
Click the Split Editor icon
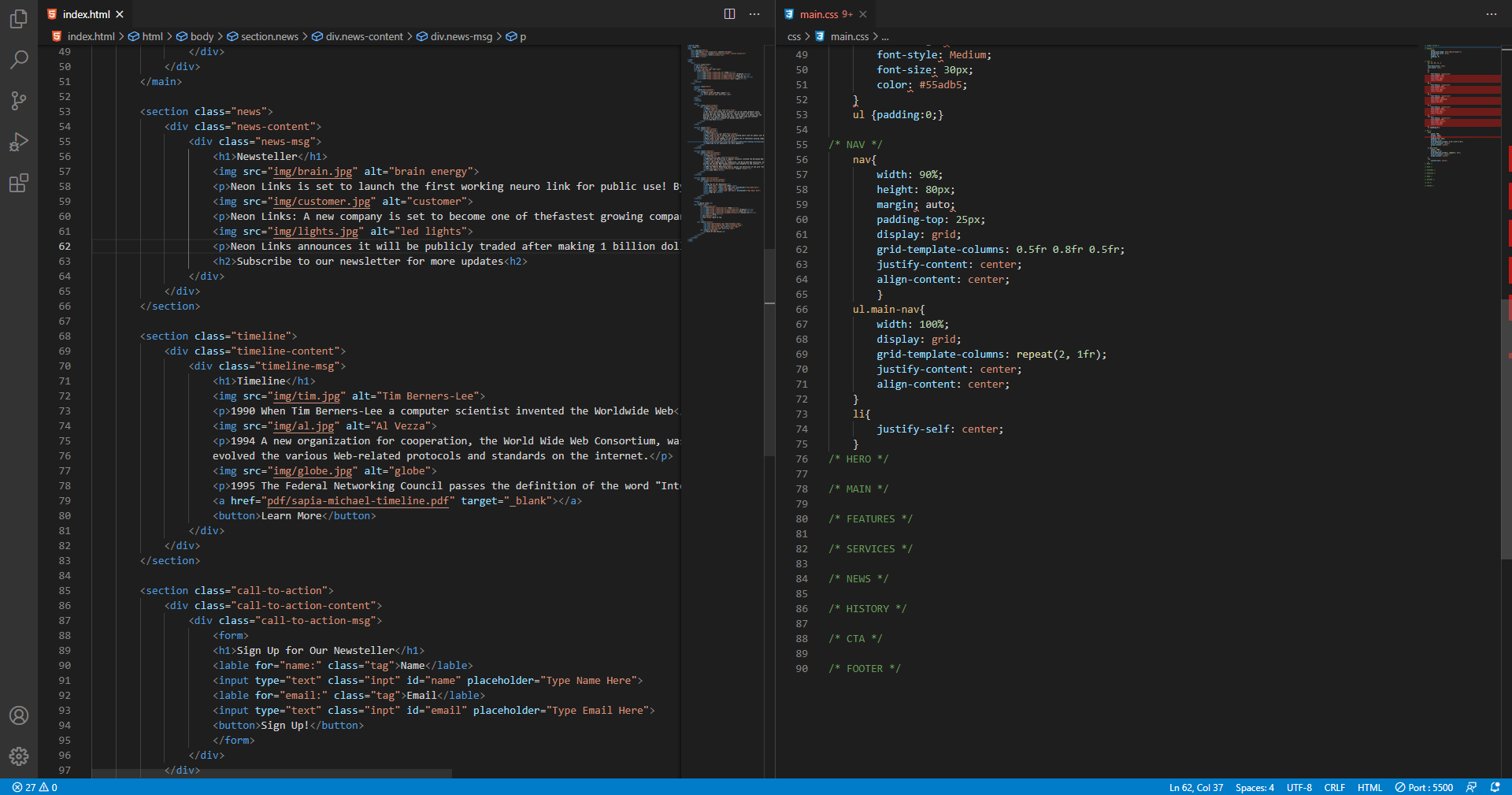pos(728,13)
